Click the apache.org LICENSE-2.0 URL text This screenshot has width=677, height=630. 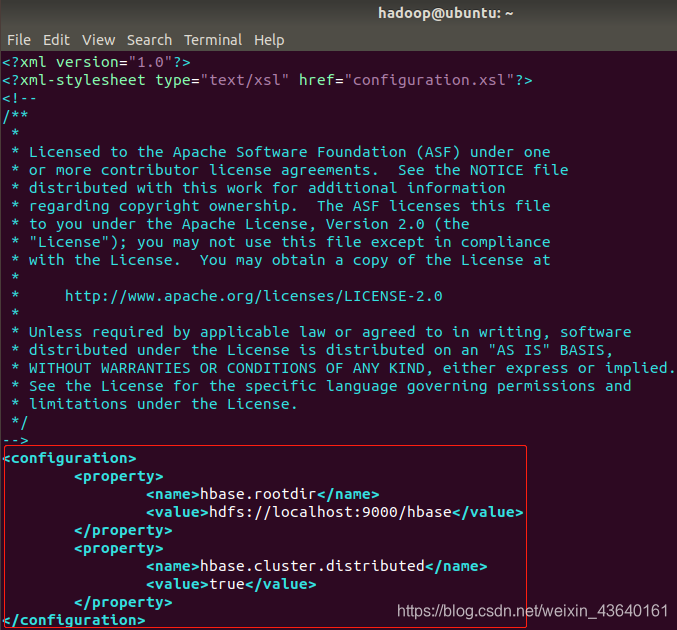coord(253,296)
